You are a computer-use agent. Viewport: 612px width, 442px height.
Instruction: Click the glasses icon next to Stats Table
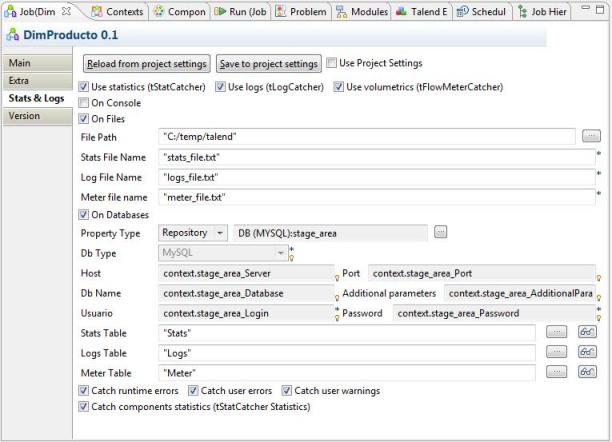pyautogui.click(x=587, y=332)
